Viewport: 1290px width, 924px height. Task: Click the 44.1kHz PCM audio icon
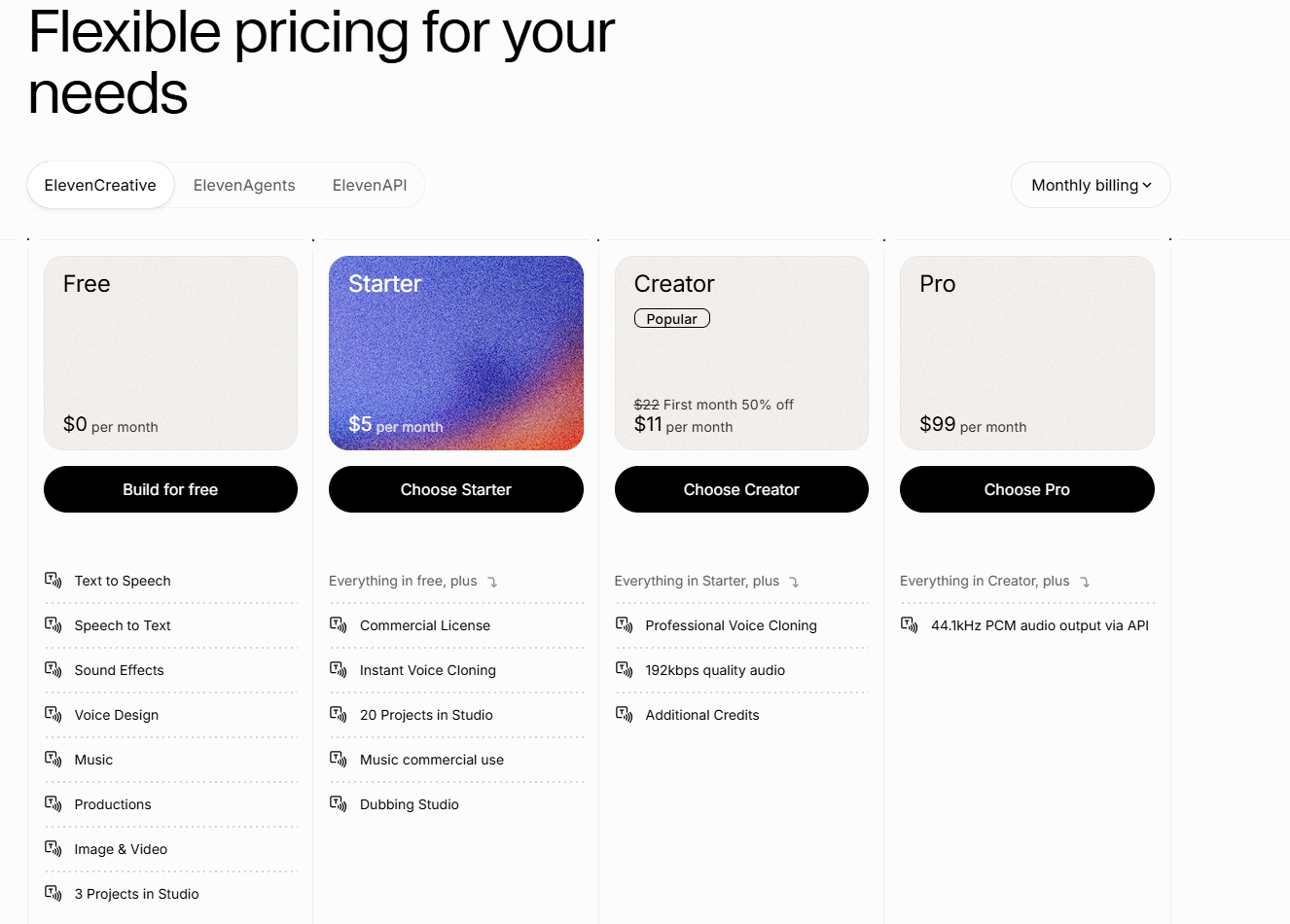910,625
